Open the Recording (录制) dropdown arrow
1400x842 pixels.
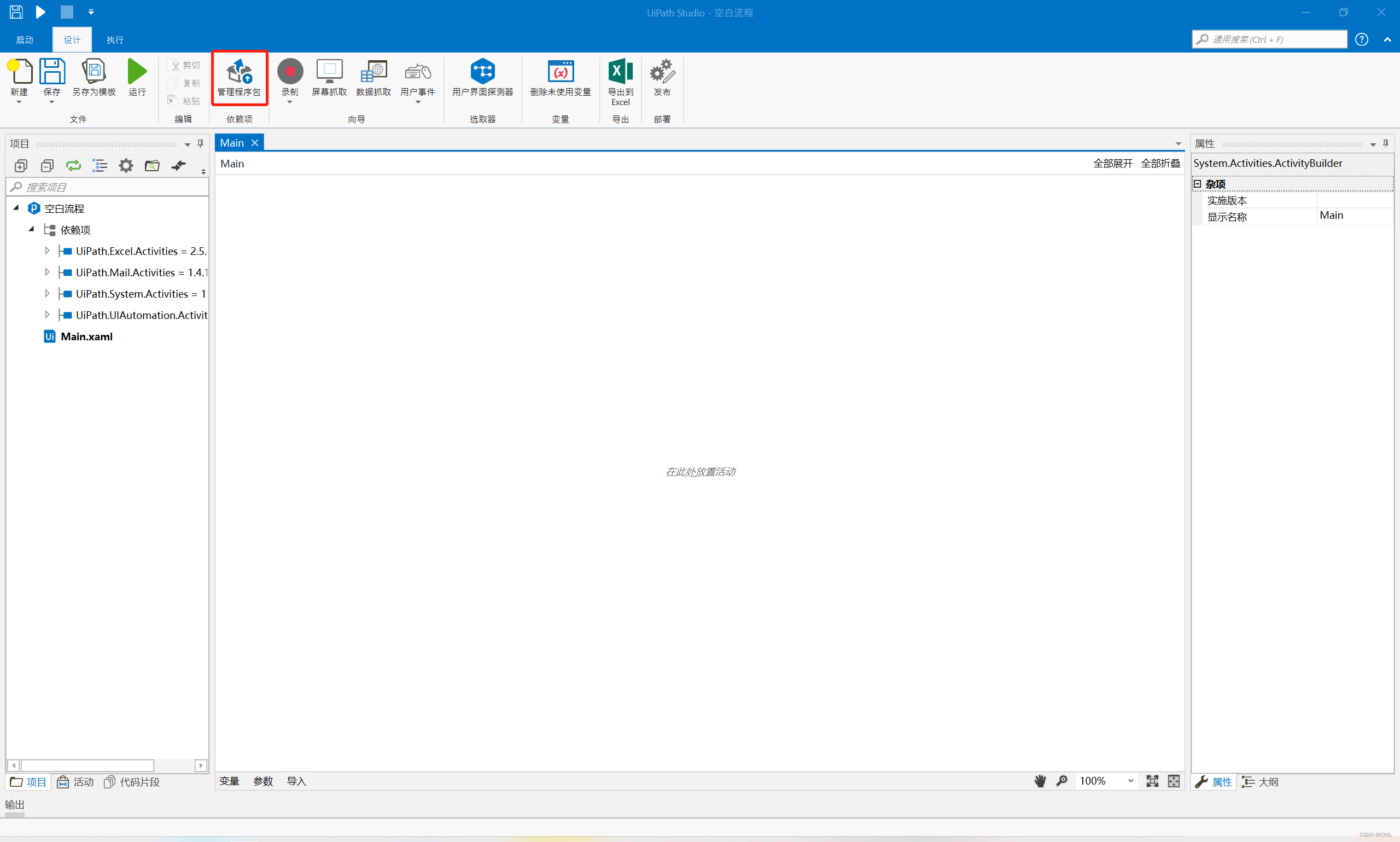tap(290, 102)
